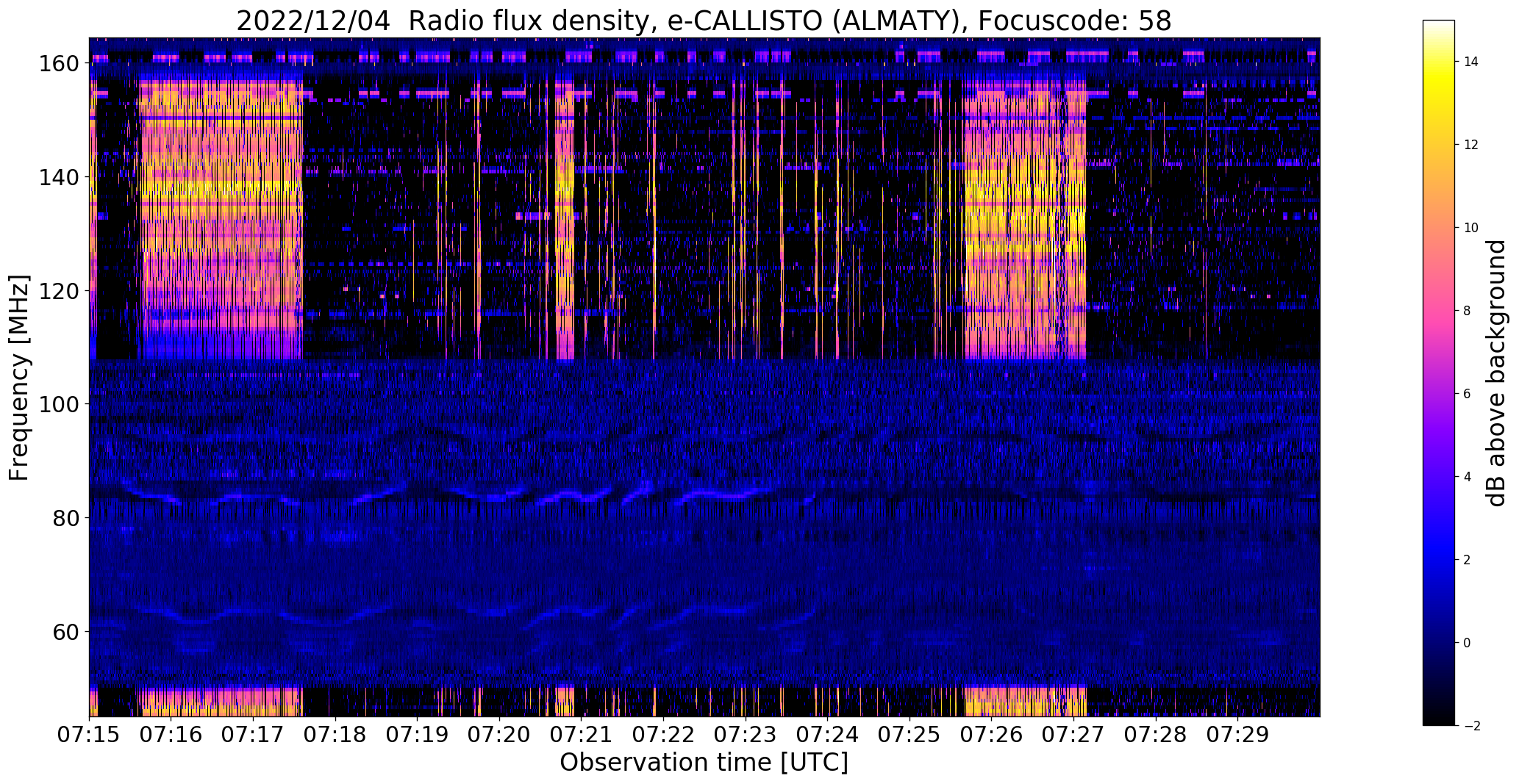This screenshot has height=784, width=1519.
Task: Click the 'Frequency [MHz]' axis label
Action: click(19, 378)
